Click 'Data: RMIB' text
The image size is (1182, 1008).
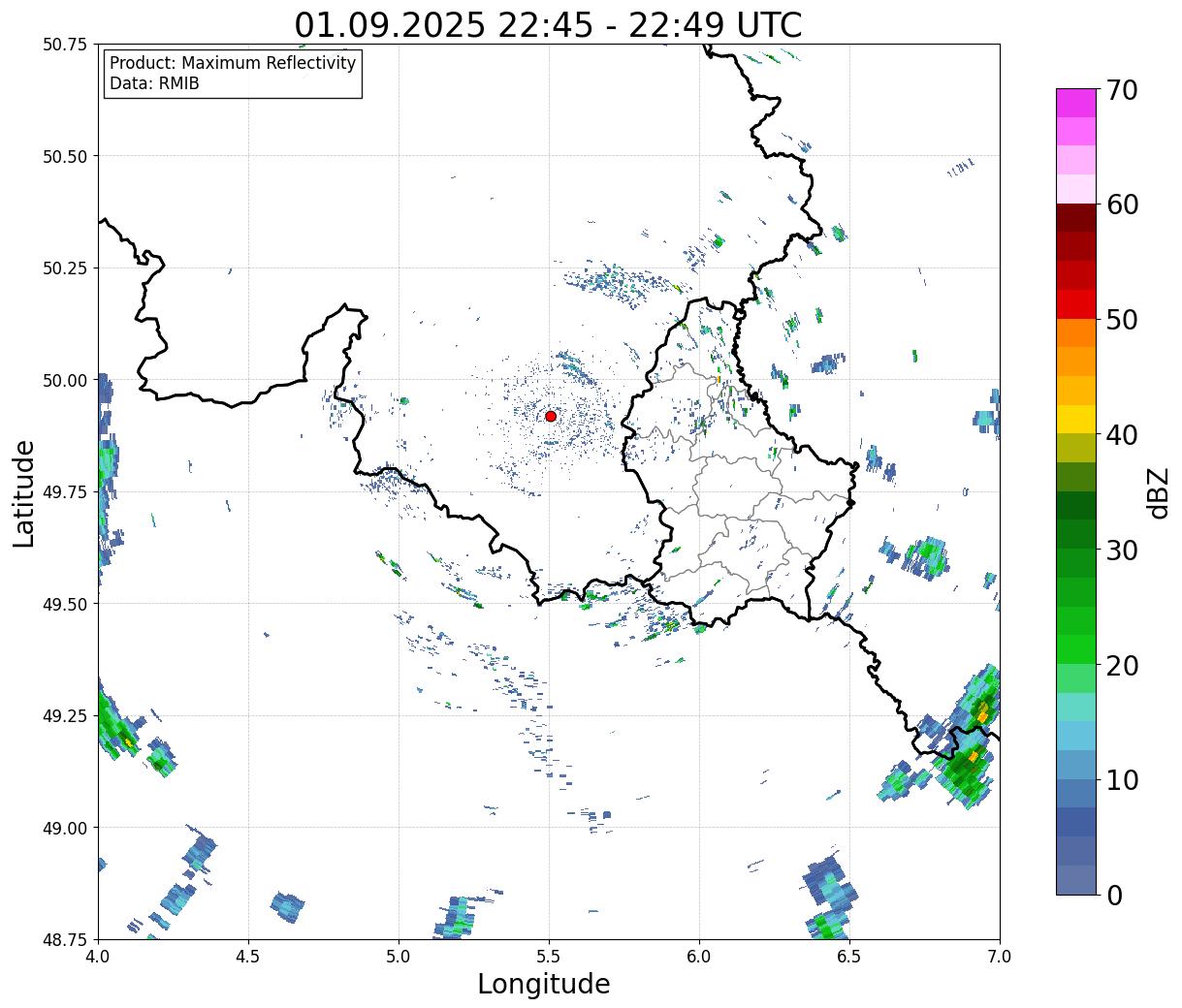click(x=154, y=83)
